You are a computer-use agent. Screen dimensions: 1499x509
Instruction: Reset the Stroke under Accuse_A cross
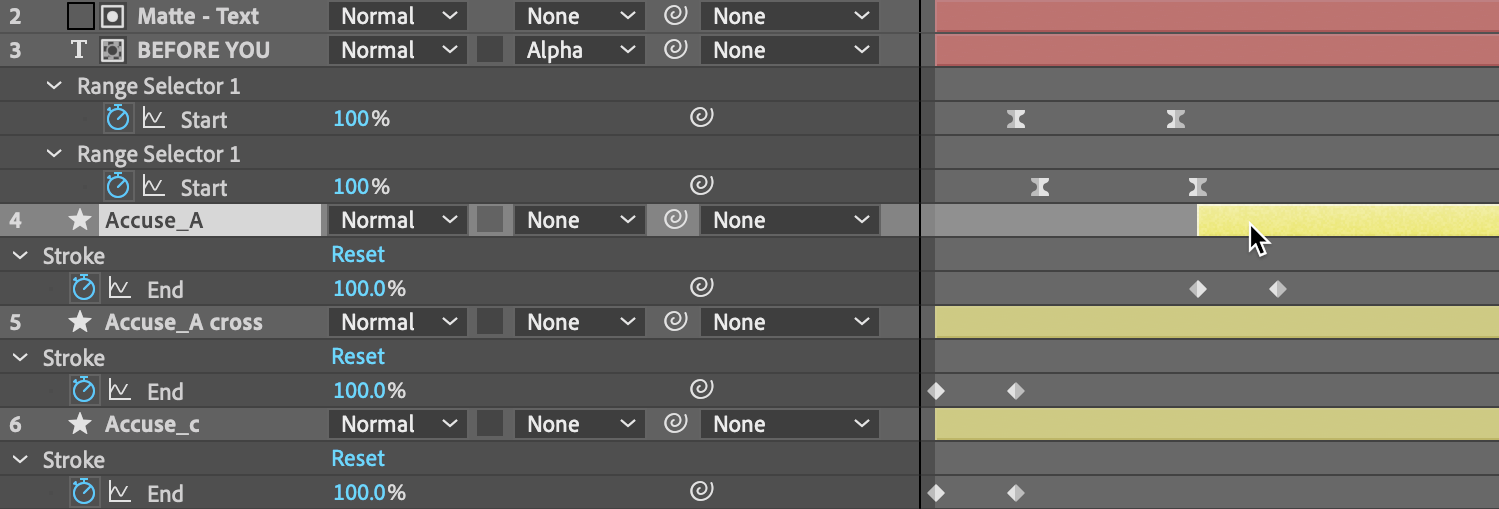tap(358, 356)
